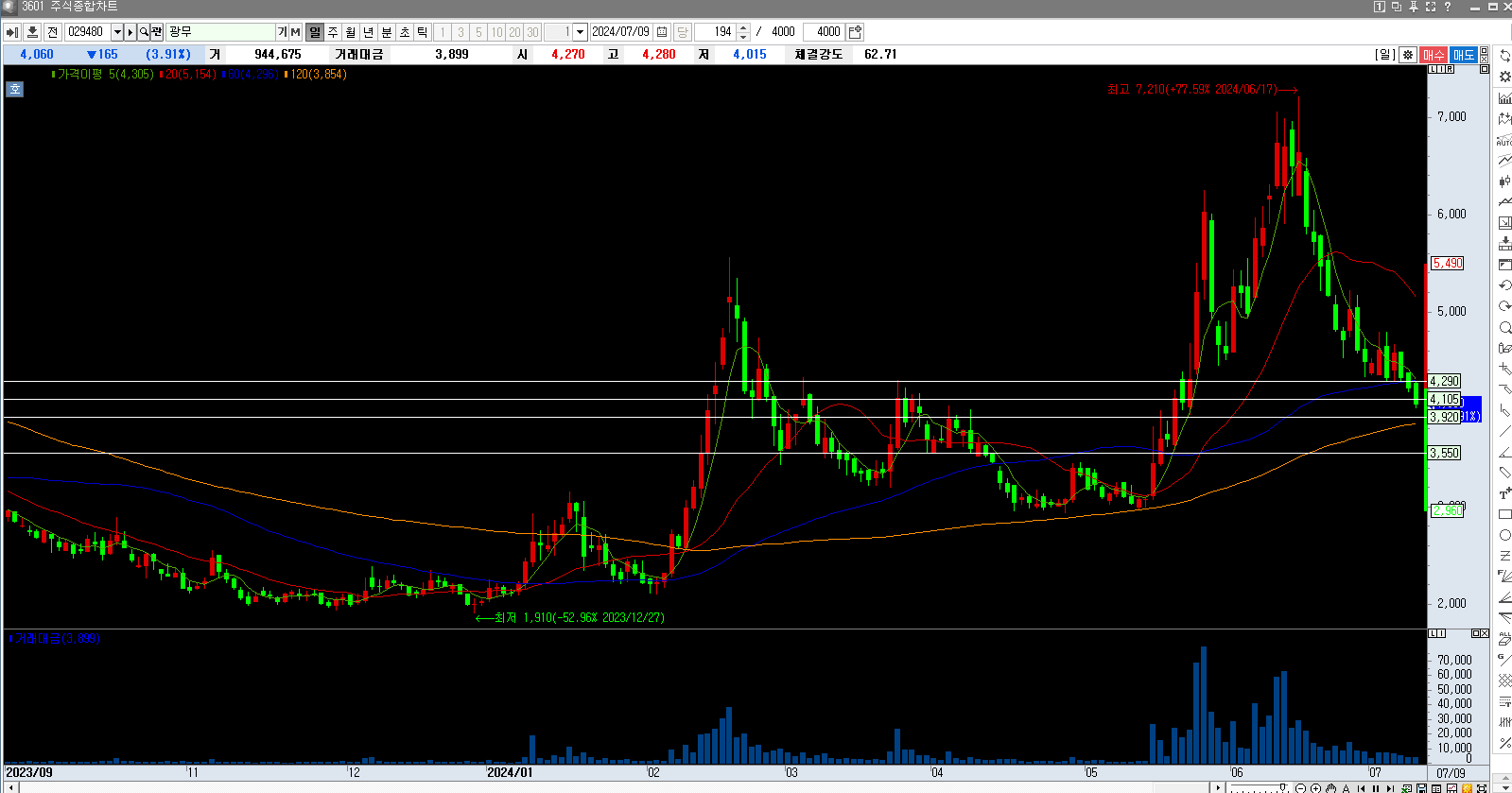Select the monthly '월' chart period
This screenshot has height=793, width=1512.
351,32
